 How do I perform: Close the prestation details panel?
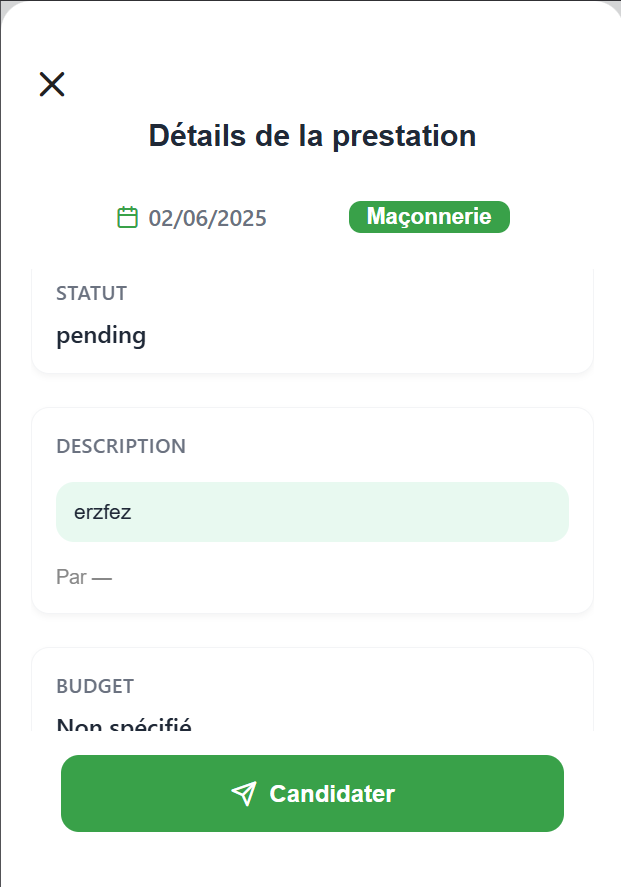tap(52, 84)
